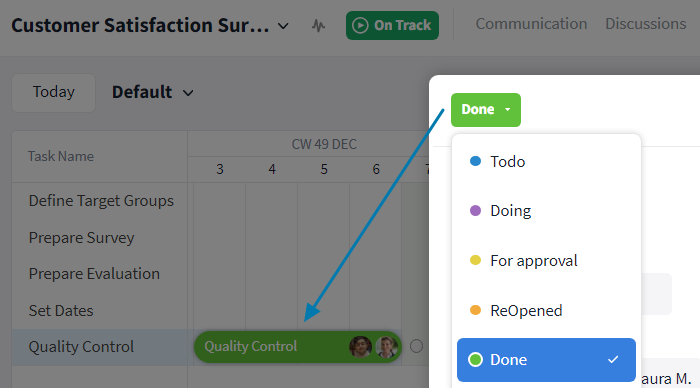Click the green Quality Control Gantt bar
The width and height of the screenshot is (700, 388).
coord(298,346)
